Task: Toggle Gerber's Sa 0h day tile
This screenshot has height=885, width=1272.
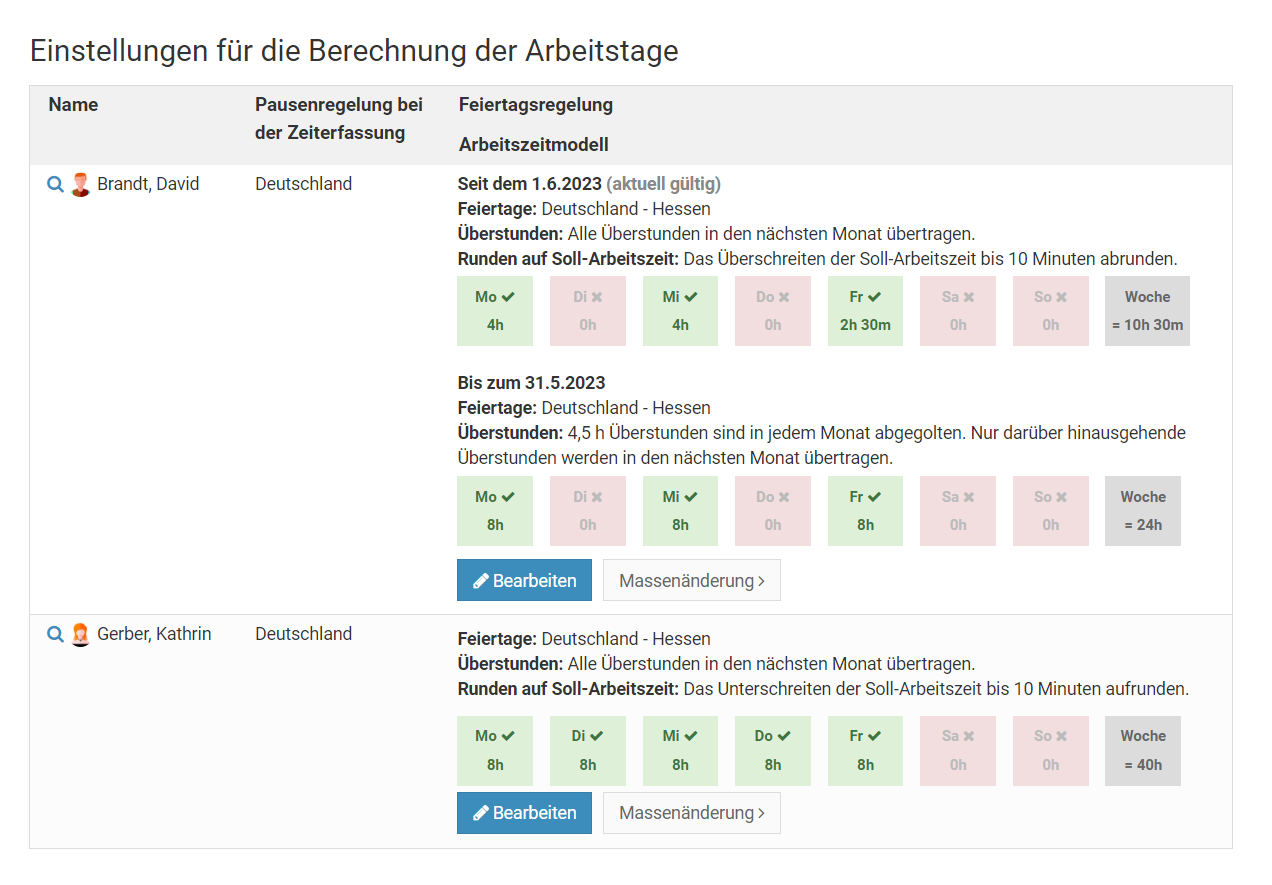Action: point(958,751)
